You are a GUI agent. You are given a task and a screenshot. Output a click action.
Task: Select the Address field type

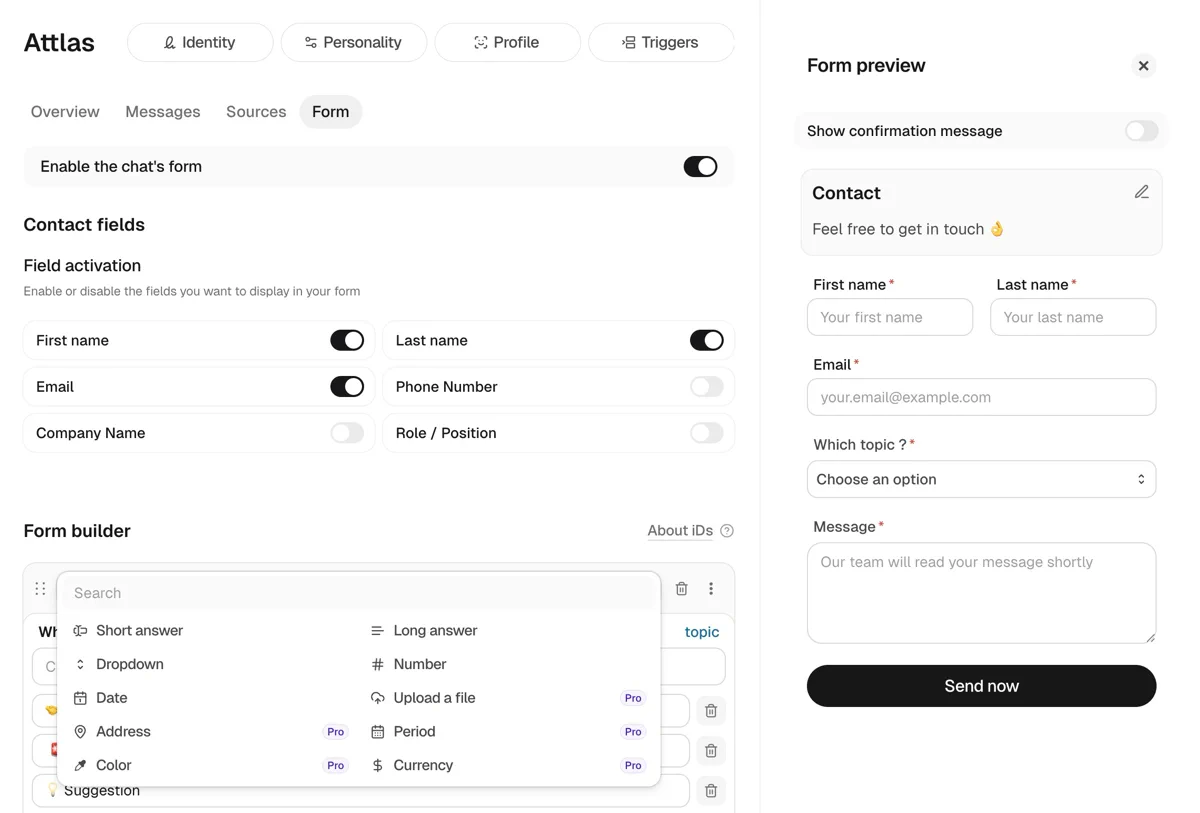(x=123, y=731)
